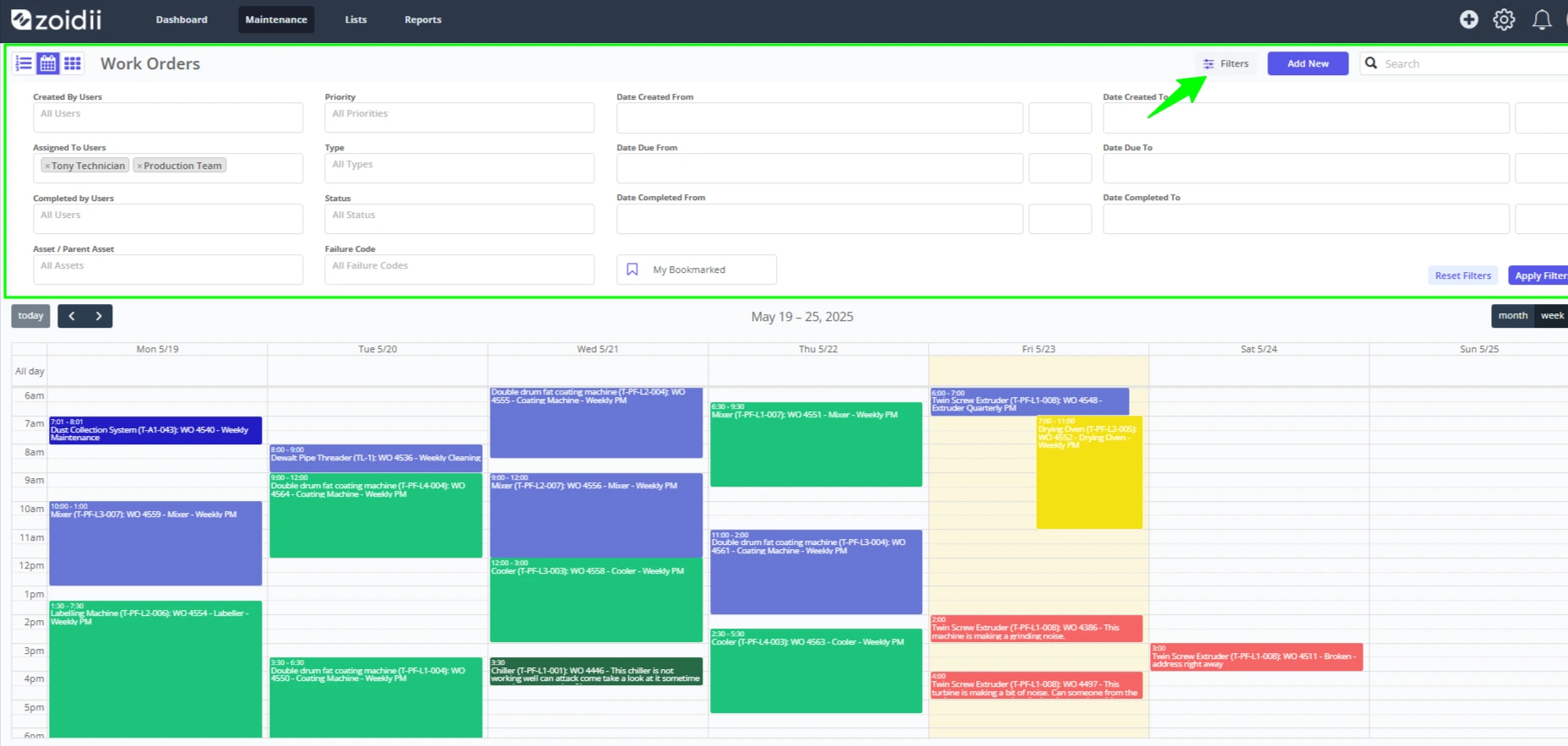Click Date Due From date field
Image resolution: width=1568 pixels, height=746 pixels.
click(820, 168)
